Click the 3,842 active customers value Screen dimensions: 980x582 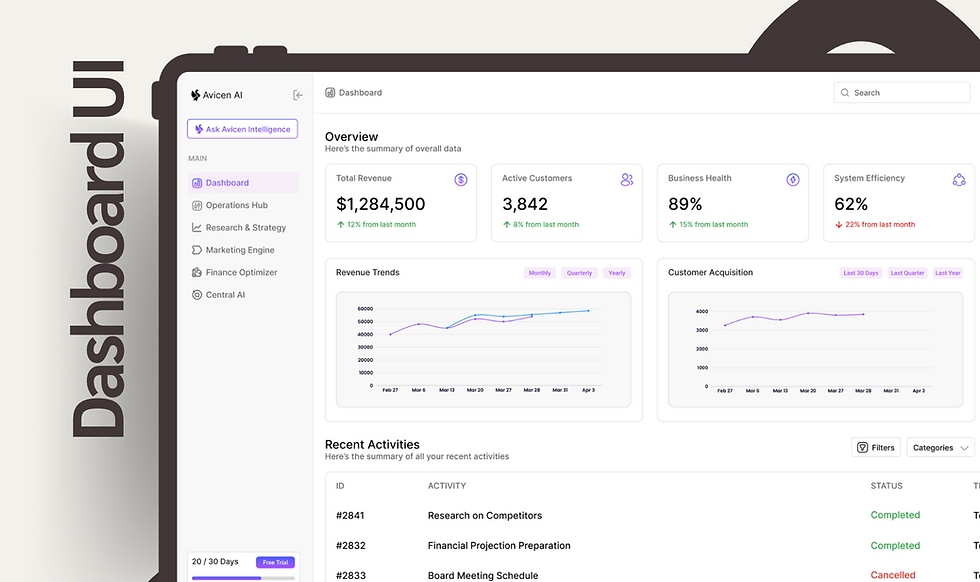coord(525,204)
